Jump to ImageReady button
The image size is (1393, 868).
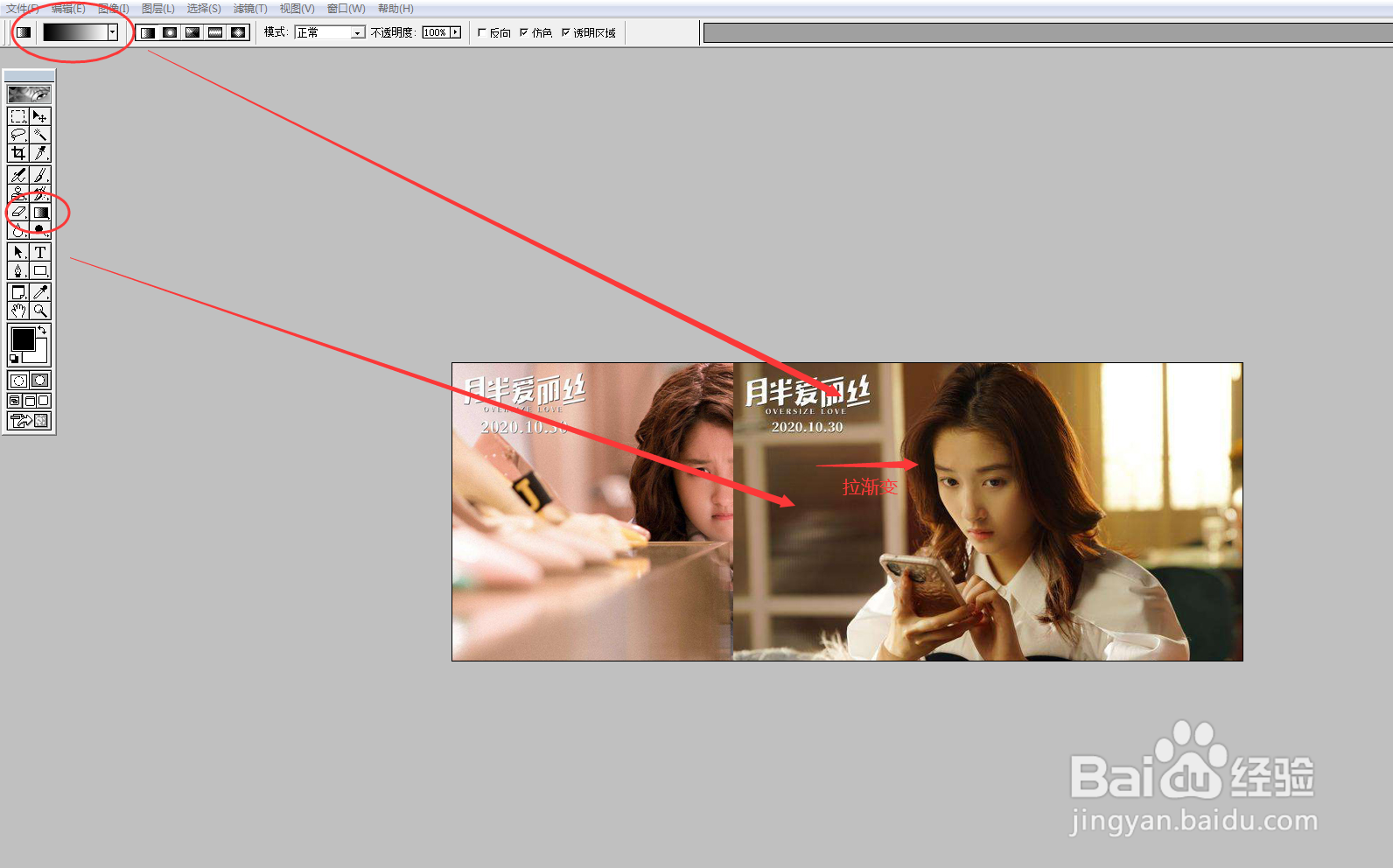(29, 421)
